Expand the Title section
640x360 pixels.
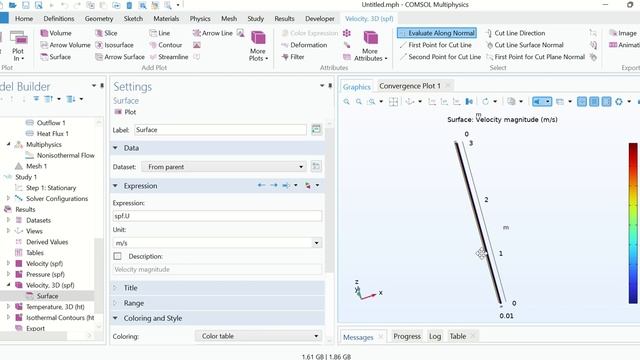point(116,288)
